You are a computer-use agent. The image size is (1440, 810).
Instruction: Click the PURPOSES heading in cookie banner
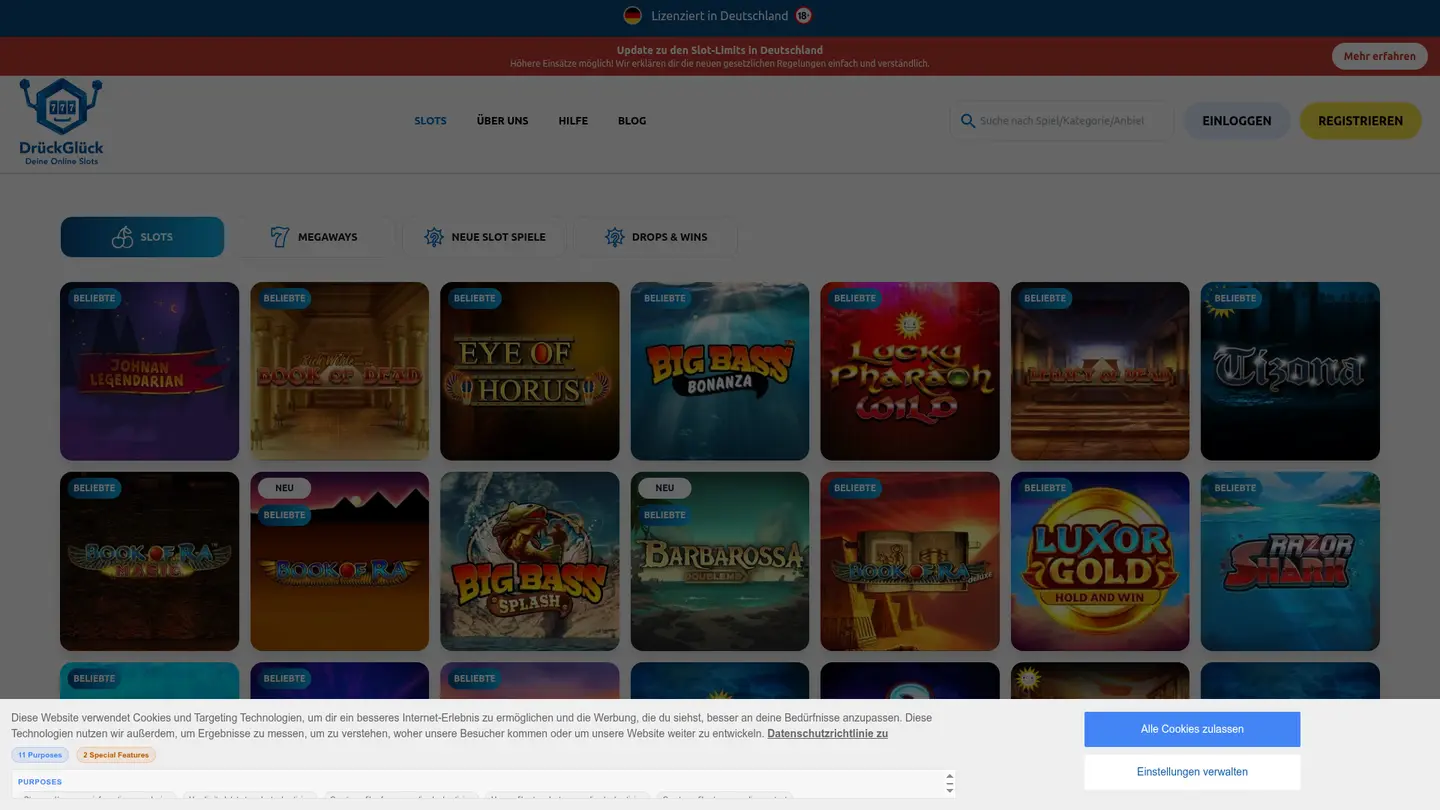[x=40, y=782]
